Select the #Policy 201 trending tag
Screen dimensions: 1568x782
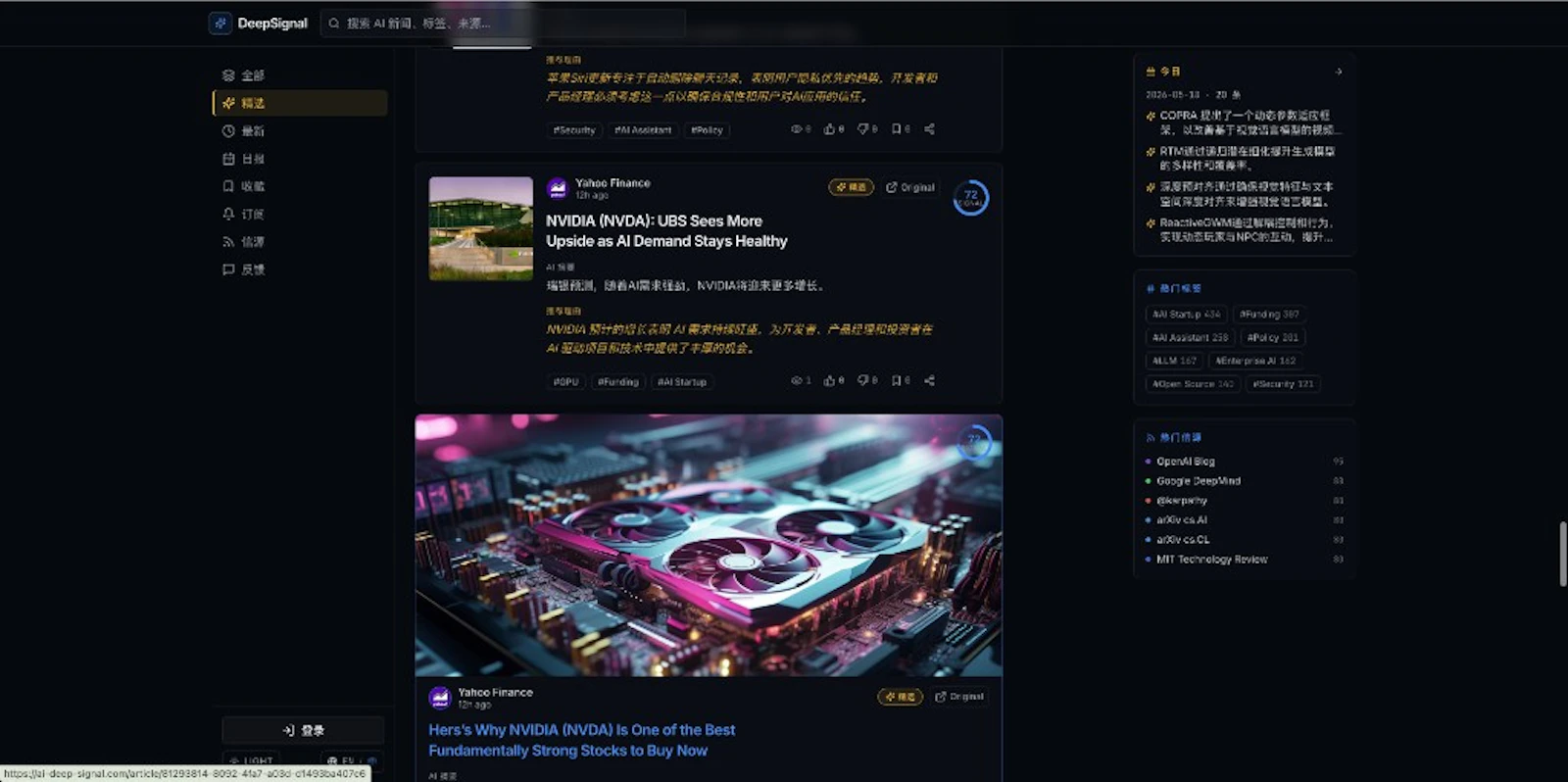1273,337
